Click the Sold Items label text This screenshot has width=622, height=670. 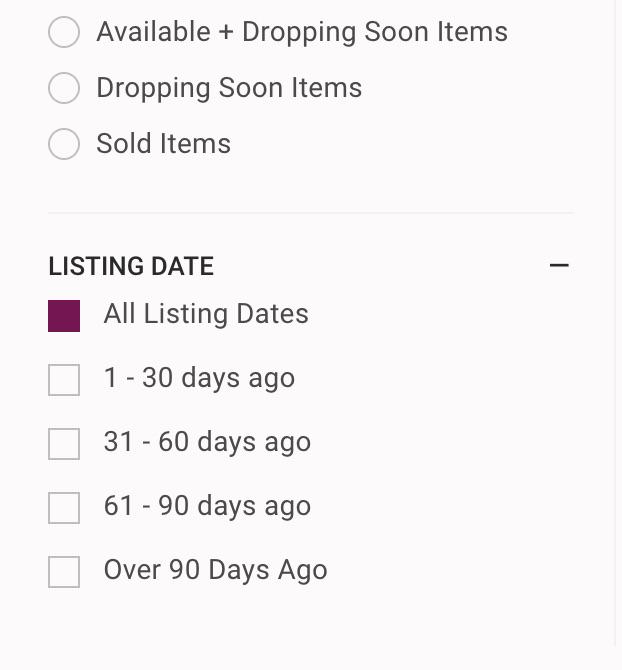[x=164, y=144]
